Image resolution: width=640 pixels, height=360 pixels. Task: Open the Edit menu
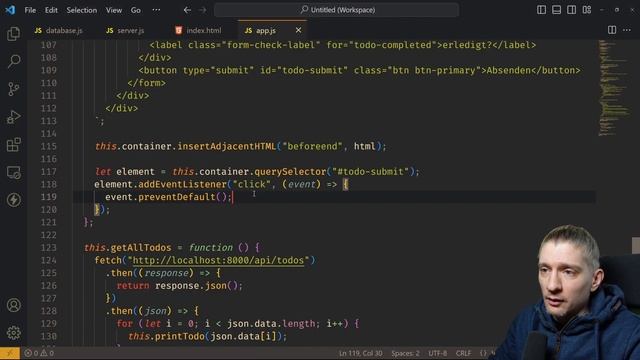pos(51,10)
